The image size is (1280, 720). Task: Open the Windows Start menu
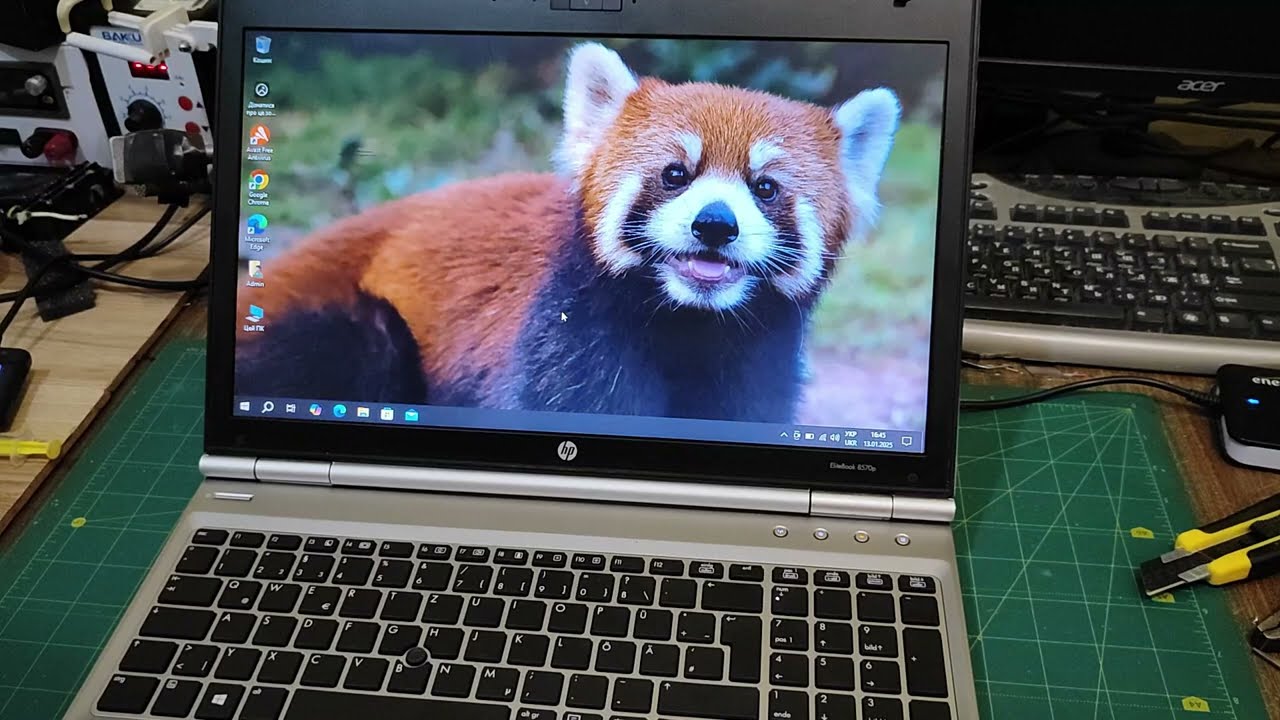[x=245, y=406]
